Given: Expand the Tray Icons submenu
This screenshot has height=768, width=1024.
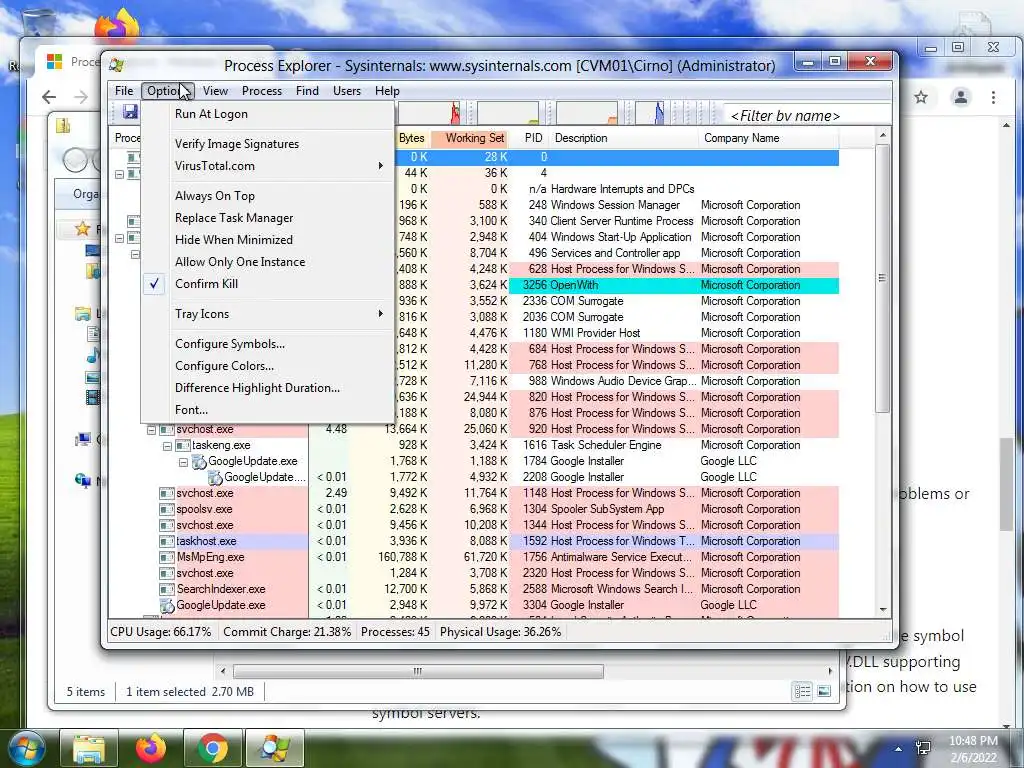Looking at the screenshot, I should [x=268, y=314].
